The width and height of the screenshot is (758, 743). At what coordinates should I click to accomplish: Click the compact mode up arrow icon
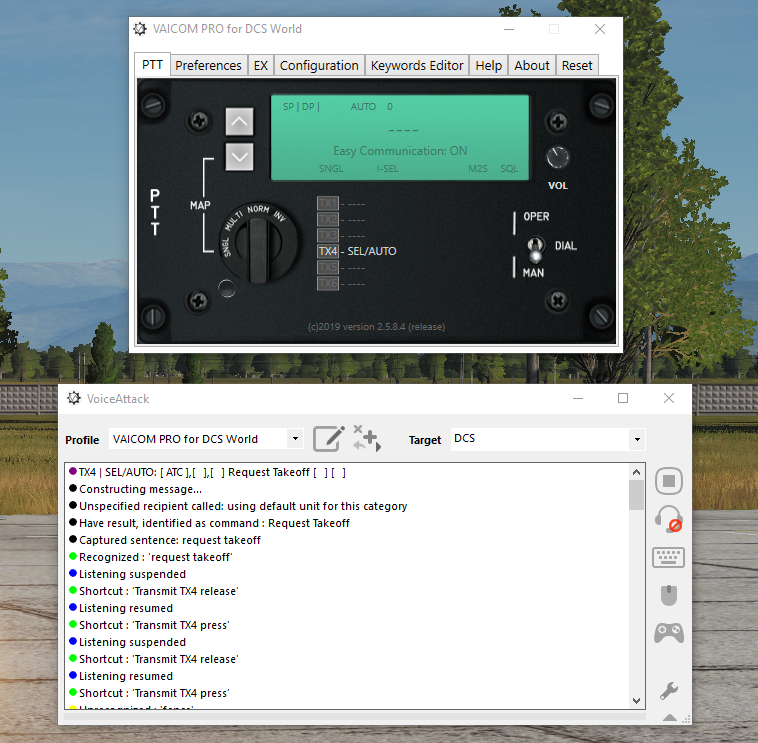tap(670, 717)
